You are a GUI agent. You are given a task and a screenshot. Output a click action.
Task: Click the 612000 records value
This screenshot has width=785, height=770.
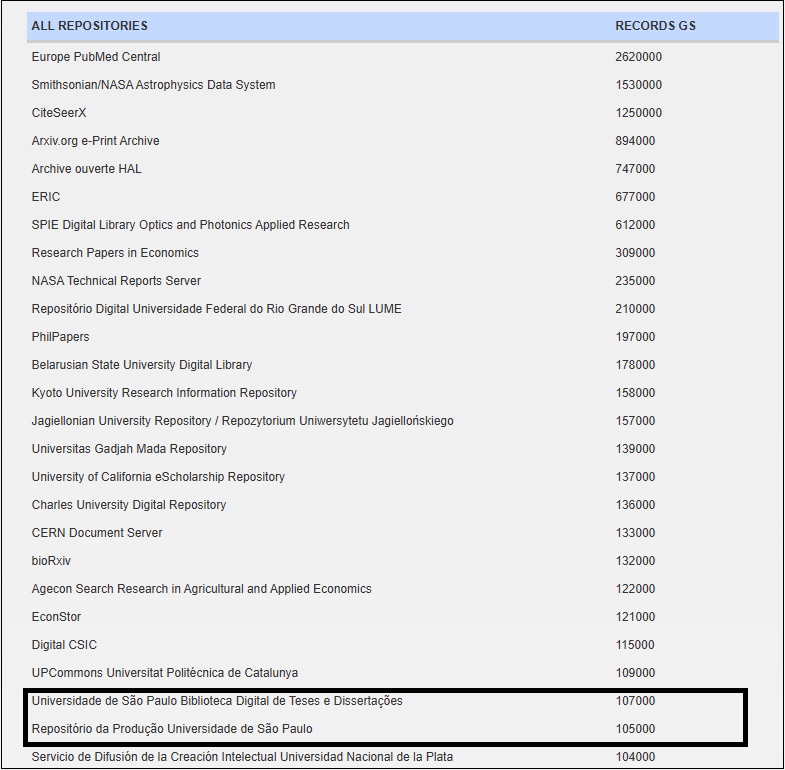tap(635, 225)
